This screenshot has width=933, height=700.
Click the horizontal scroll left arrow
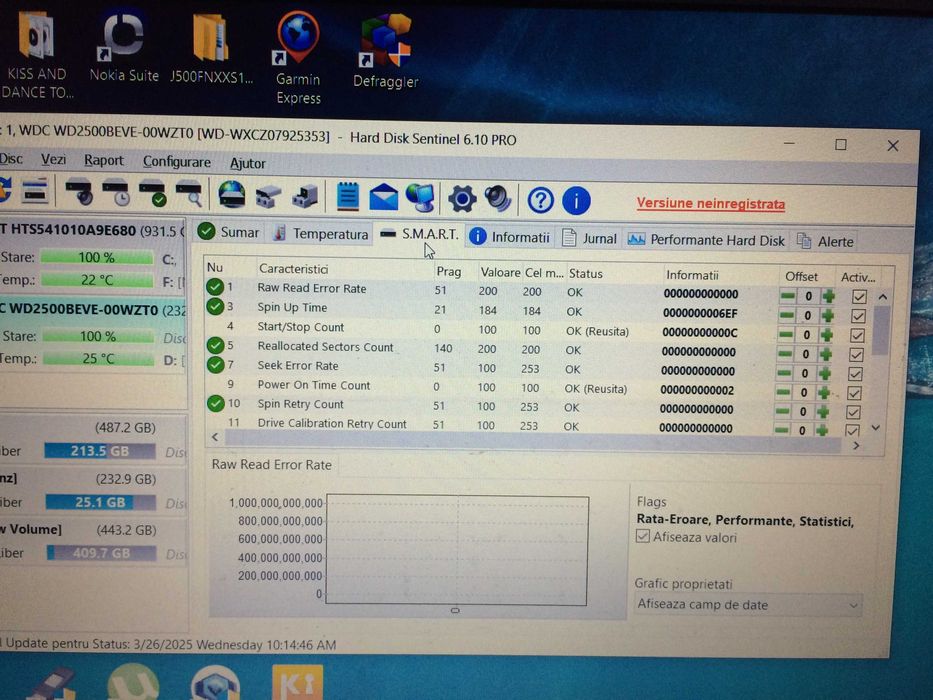[215, 437]
